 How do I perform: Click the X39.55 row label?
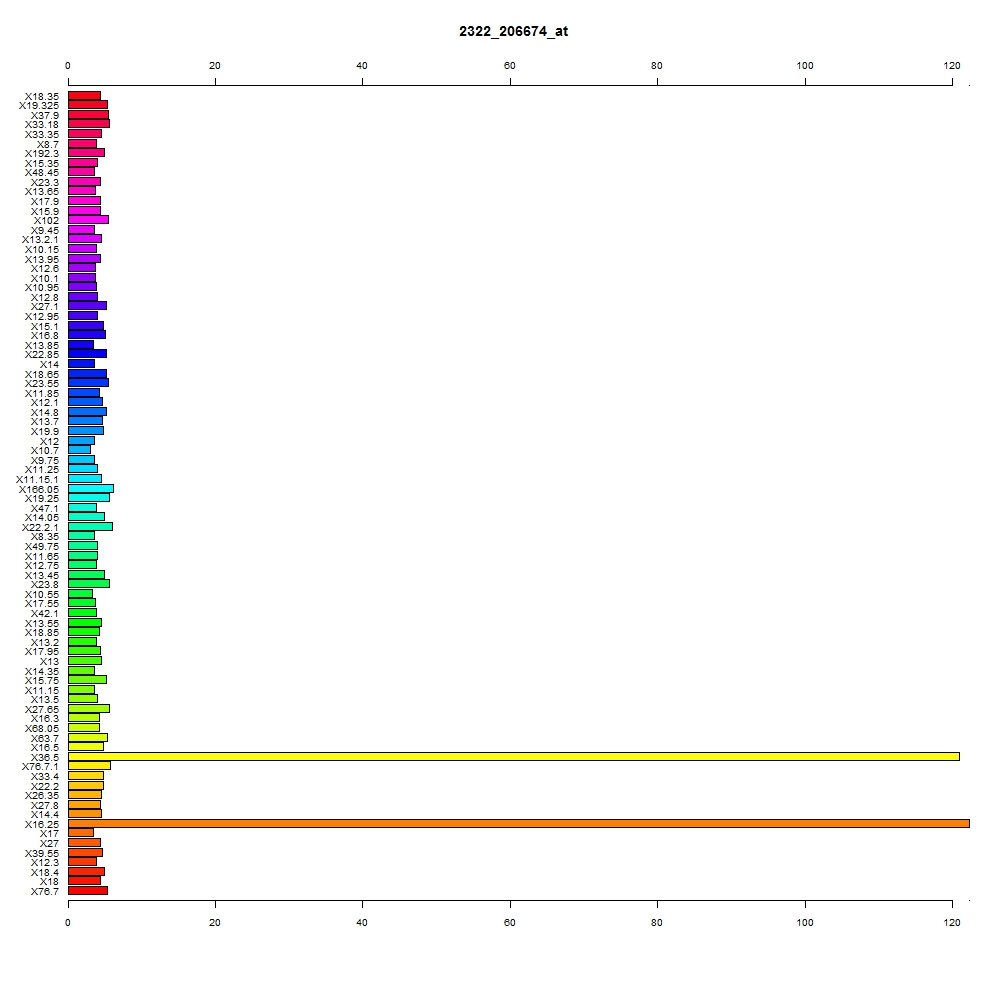42,853
